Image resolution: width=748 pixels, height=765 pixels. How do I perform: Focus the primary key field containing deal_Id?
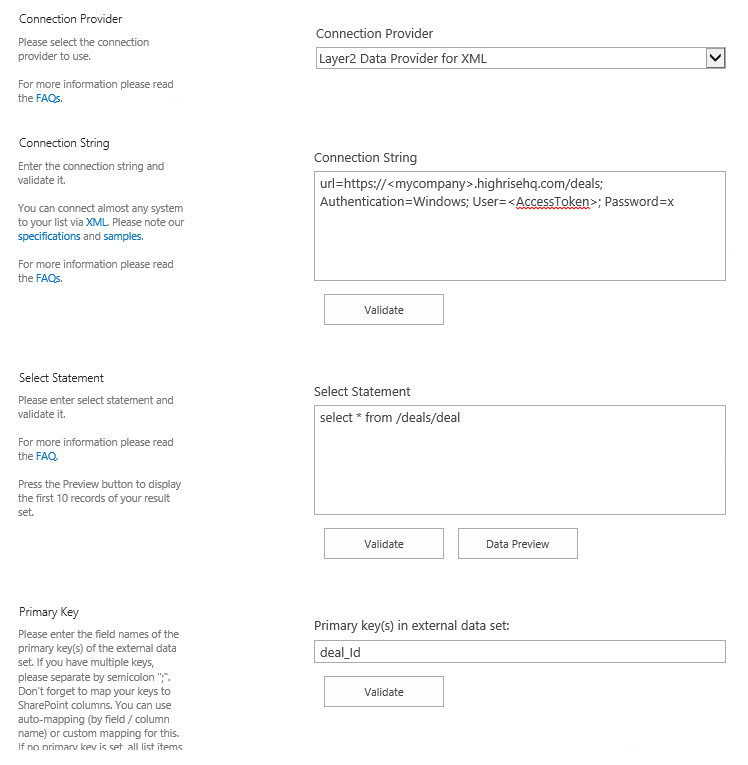tap(519, 652)
